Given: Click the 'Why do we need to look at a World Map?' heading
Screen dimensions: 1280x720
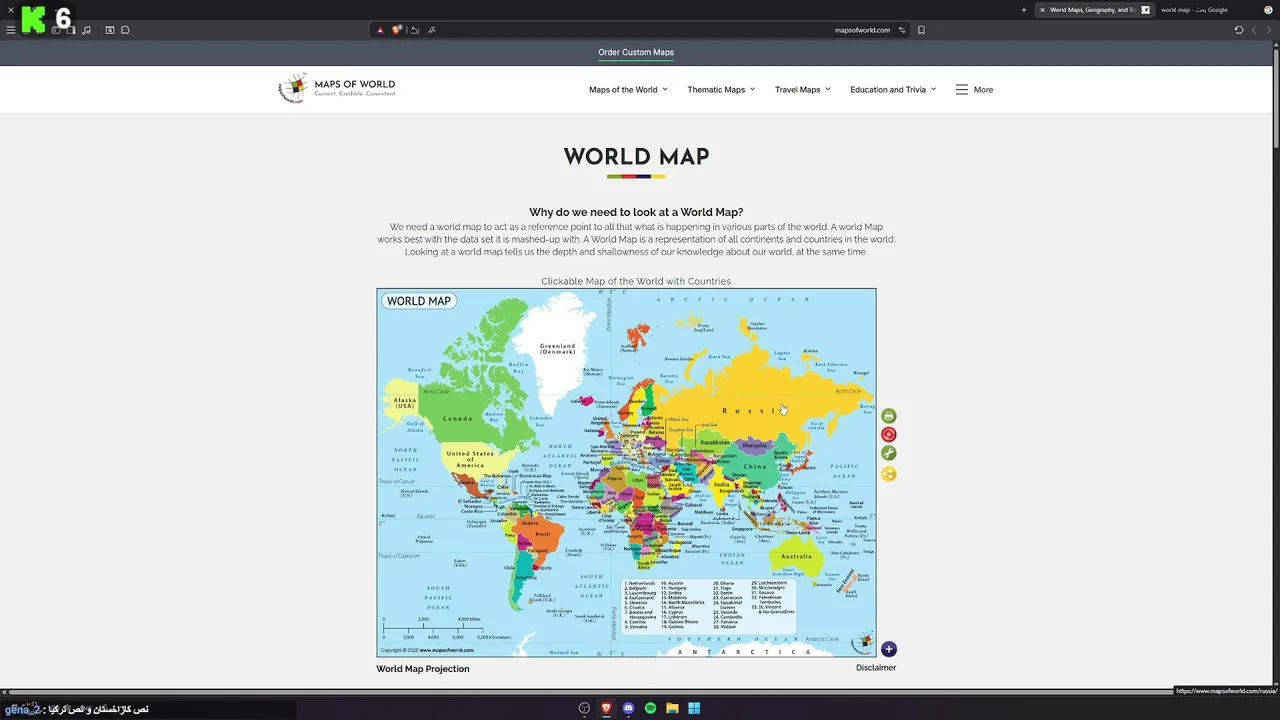Looking at the screenshot, I should (x=636, y=212).
